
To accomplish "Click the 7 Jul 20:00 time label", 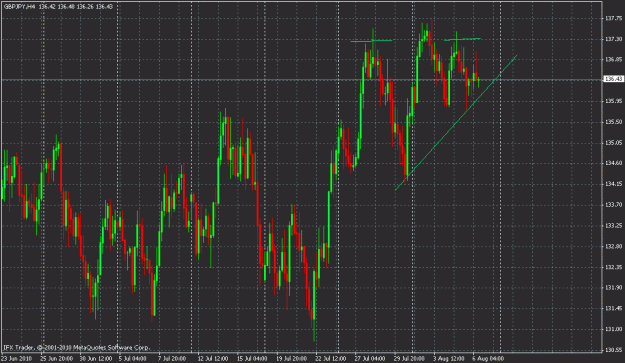I will click(x=172, y=358).
